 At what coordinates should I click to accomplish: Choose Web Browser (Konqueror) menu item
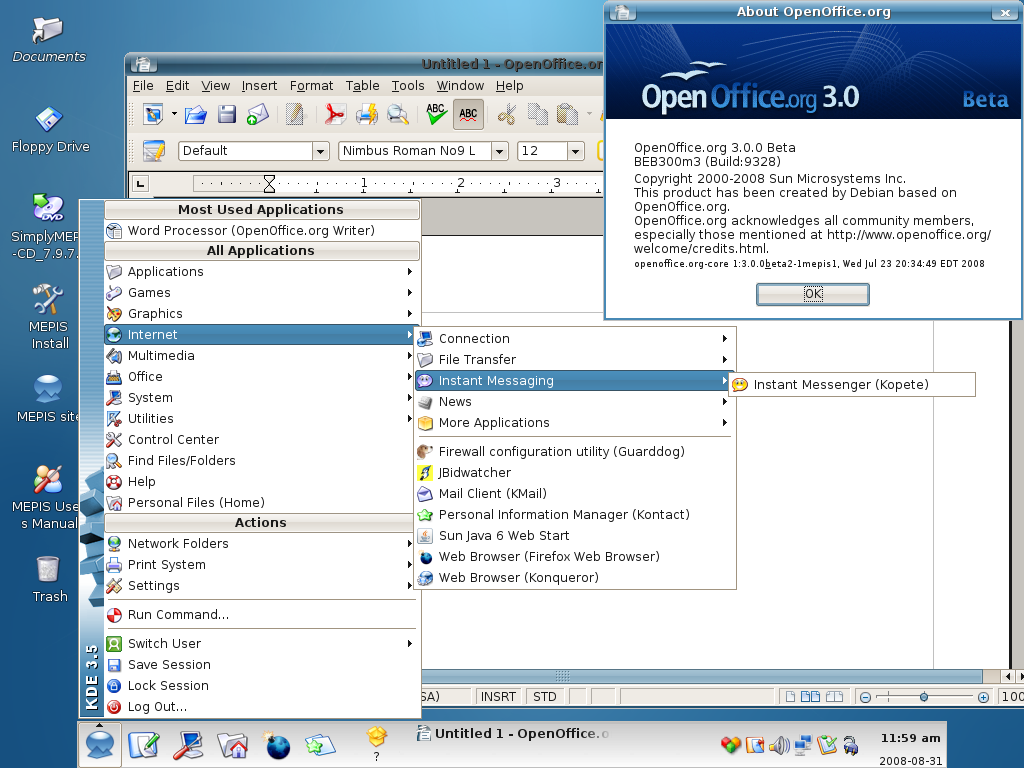point(575,577)
